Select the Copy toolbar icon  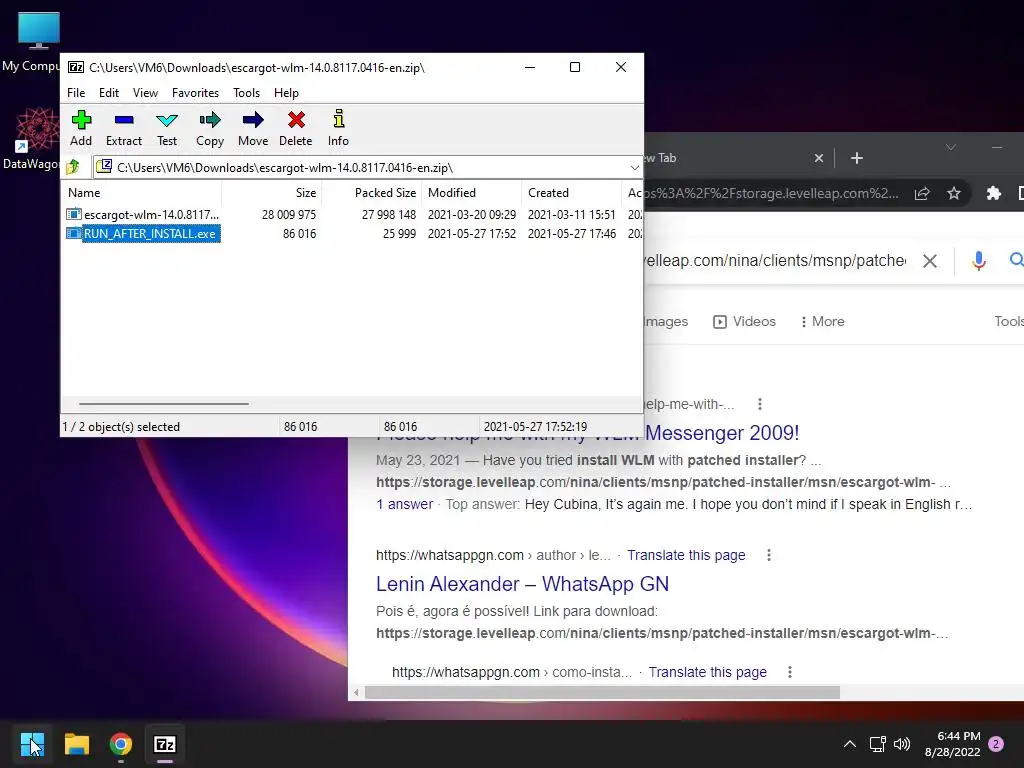click(210, 129)
